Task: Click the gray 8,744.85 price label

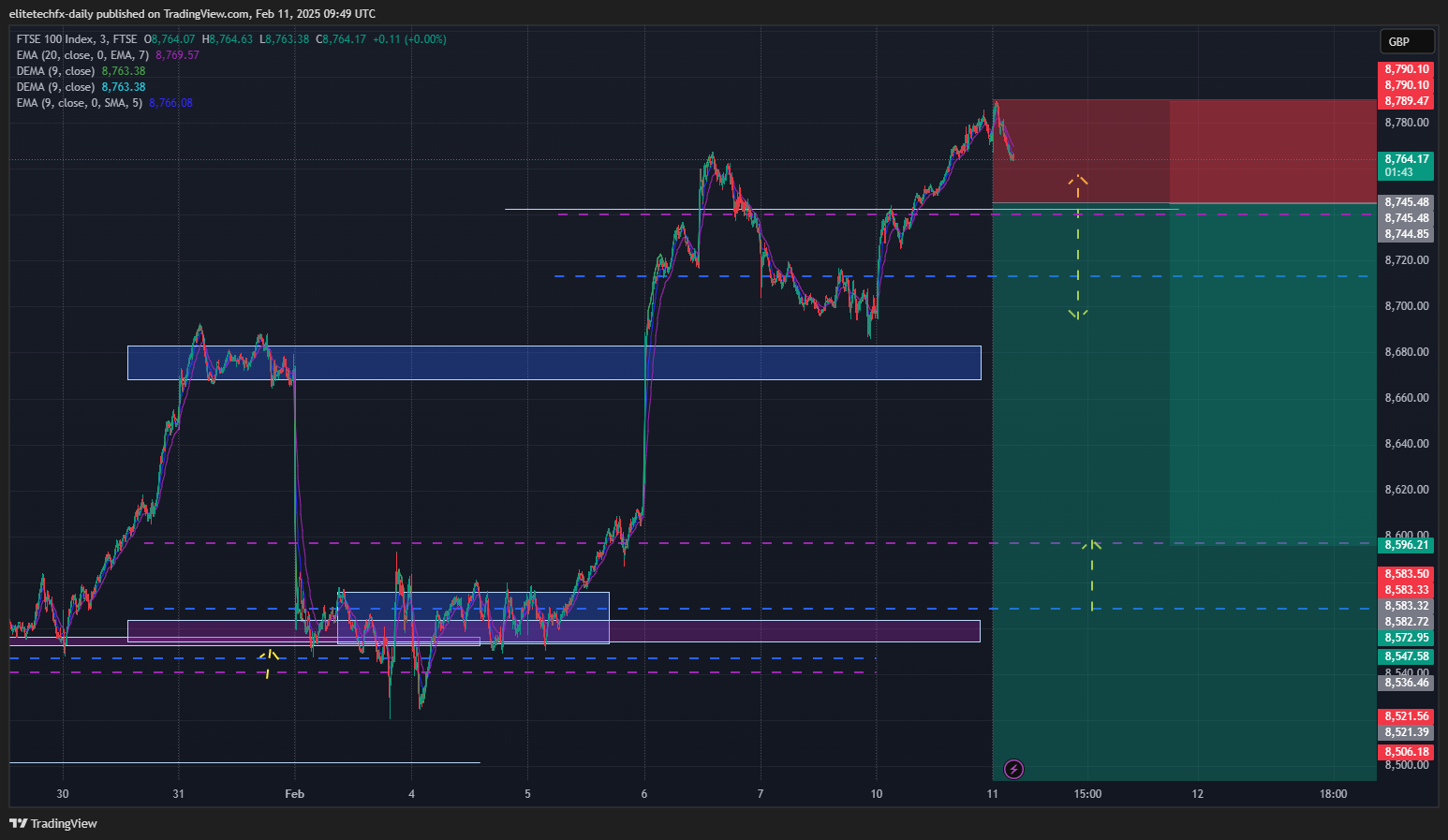Action: point(1406,234)
